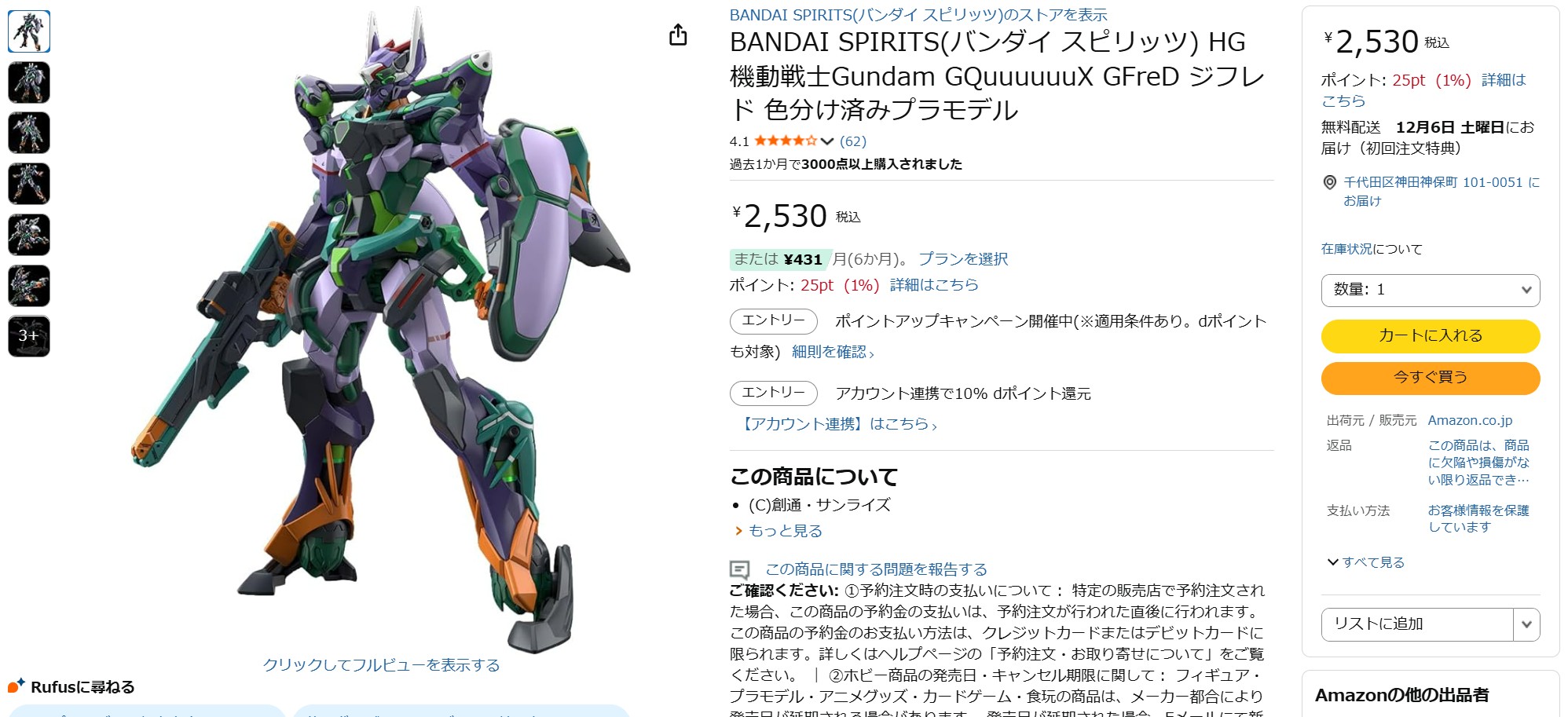
Task: Click main product image for full view
Action: [381, 330]
